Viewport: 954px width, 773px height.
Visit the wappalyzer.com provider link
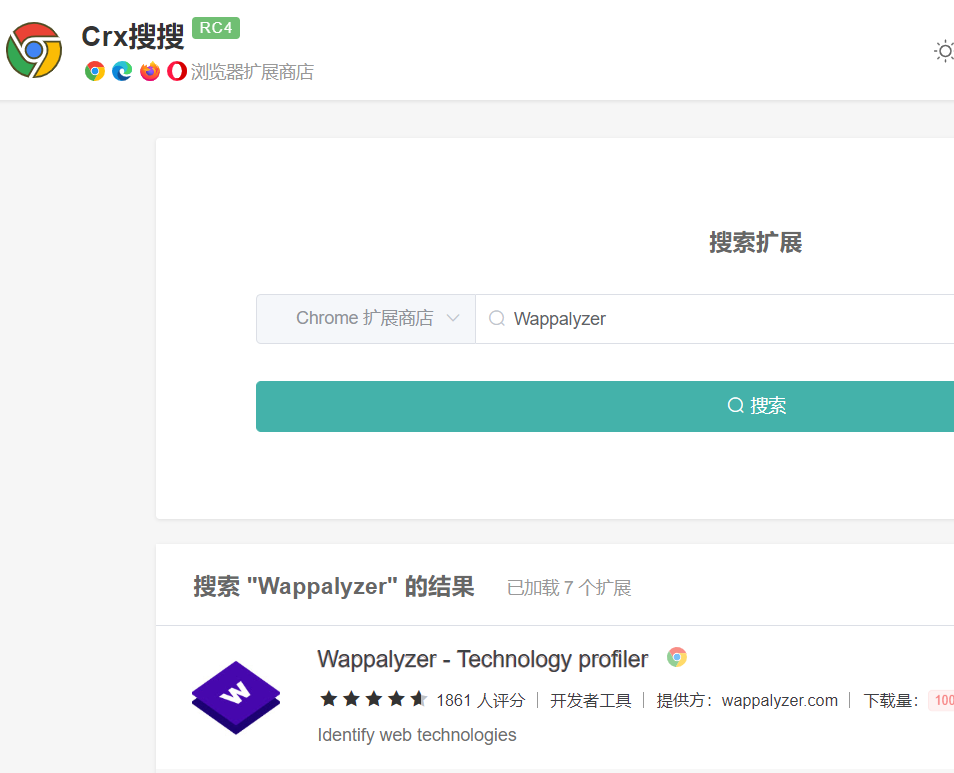(x=779, y=700)
